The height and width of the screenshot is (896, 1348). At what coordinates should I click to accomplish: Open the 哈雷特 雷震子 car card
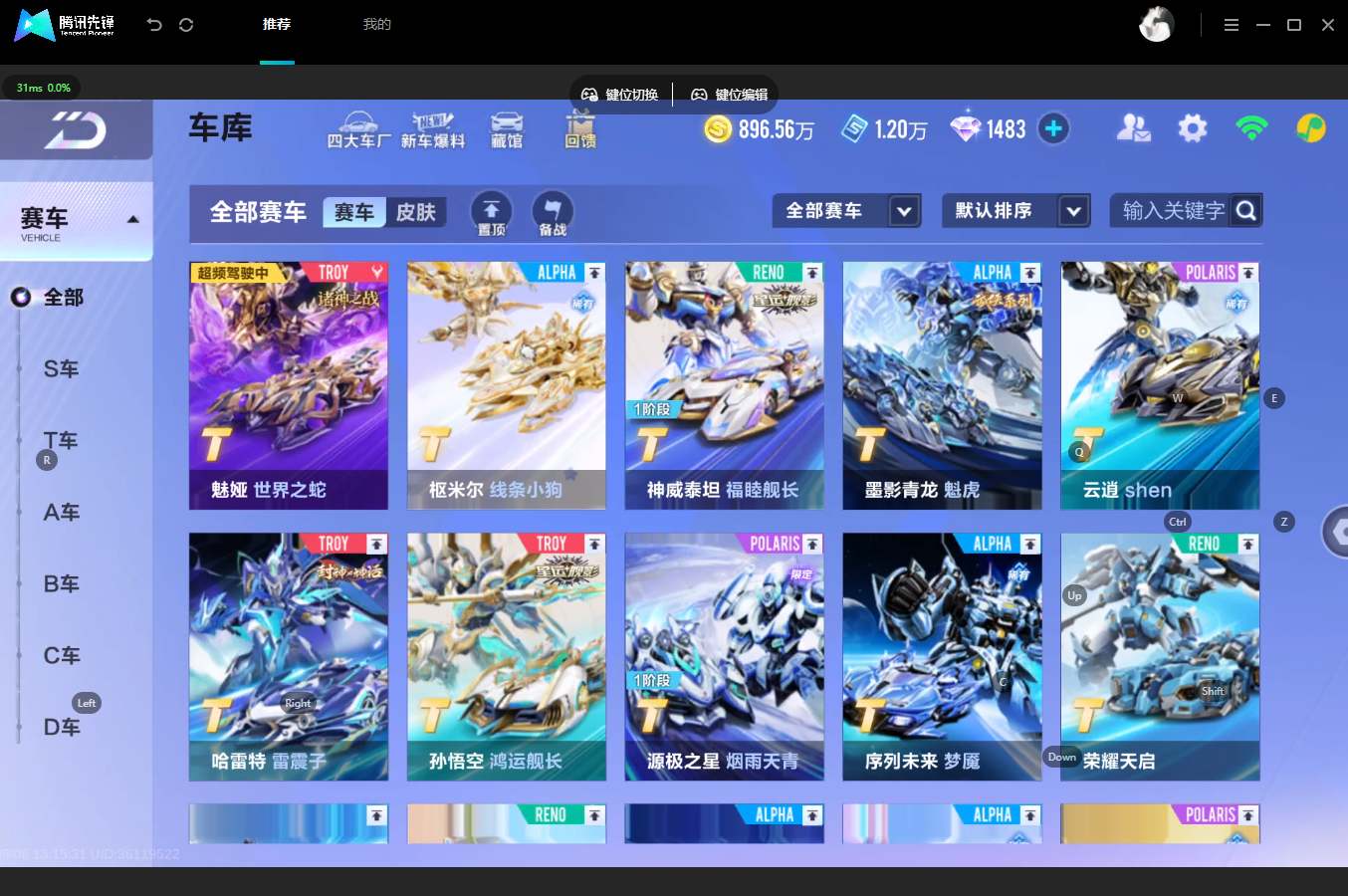tap(289, 657)
